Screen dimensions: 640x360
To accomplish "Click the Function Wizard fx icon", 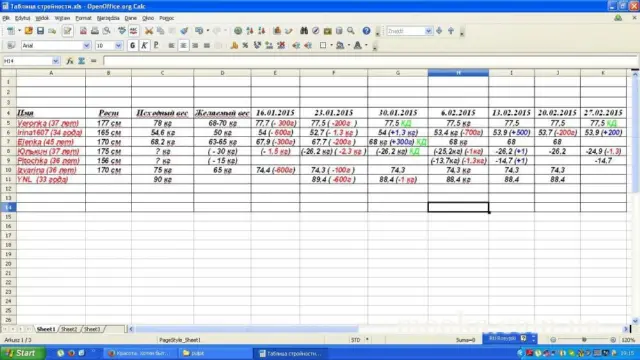I will pos(70,61).
